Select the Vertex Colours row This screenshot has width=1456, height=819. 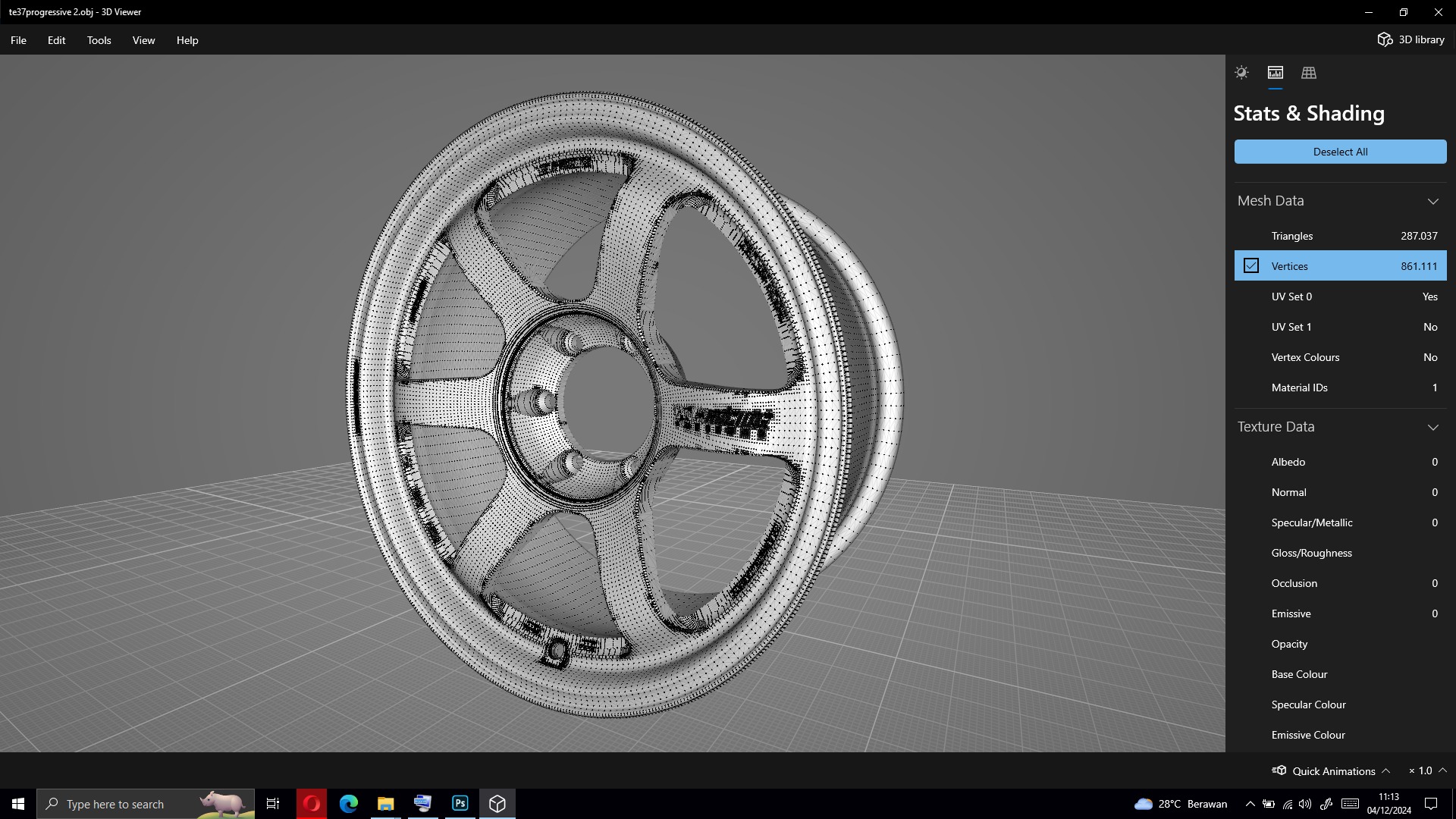tap(1340, 357)
